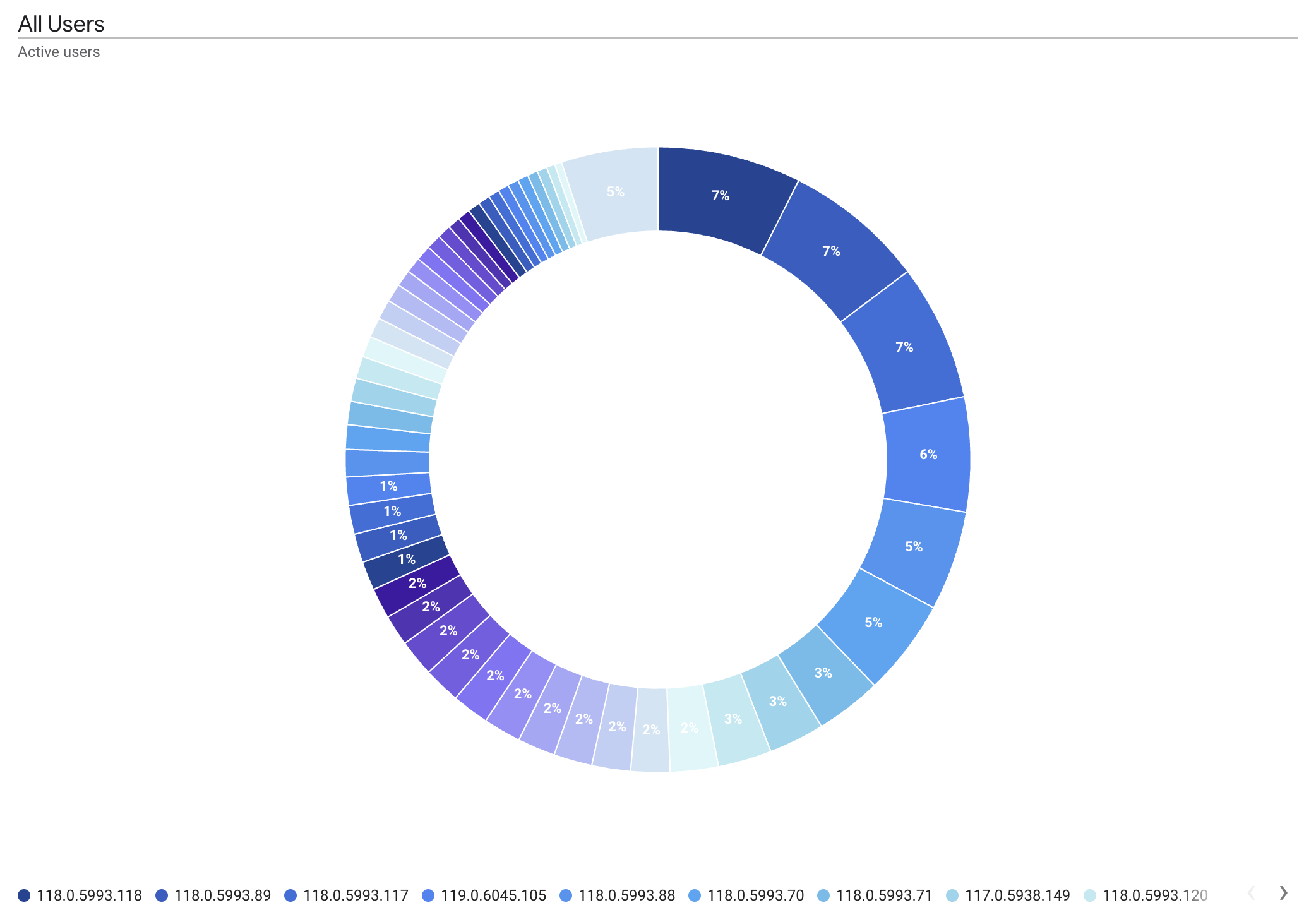
Task: Click the 5% light blue slice at the top
Action: pos(614,193)
